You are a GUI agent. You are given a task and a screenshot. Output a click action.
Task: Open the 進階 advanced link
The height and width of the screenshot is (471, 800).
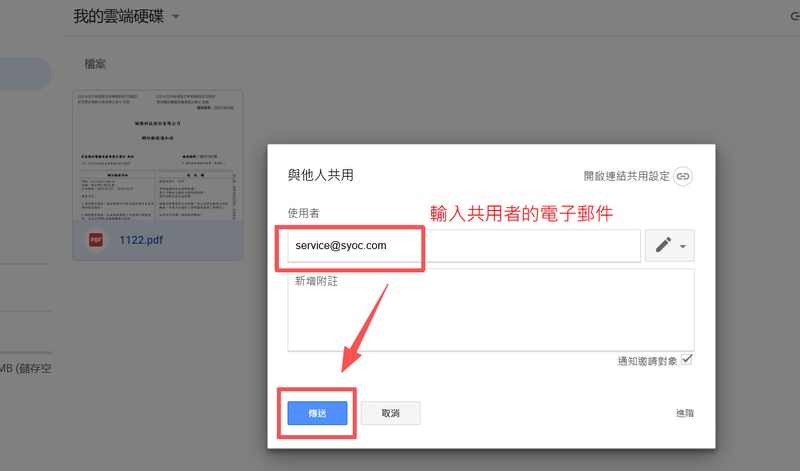point(685,413)
